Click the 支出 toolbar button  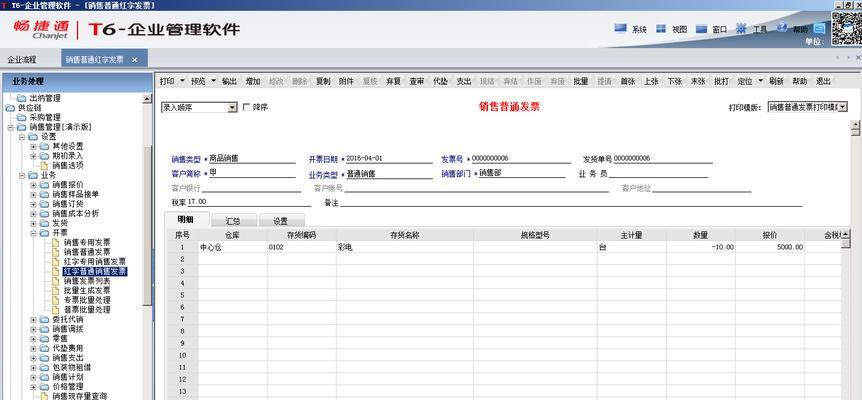(464, 81)
